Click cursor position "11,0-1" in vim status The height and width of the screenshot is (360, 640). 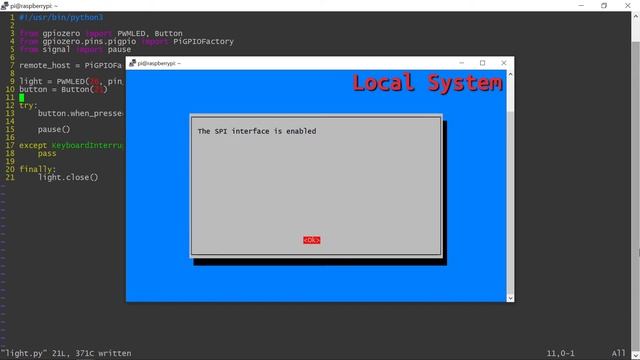pos(561,353)
